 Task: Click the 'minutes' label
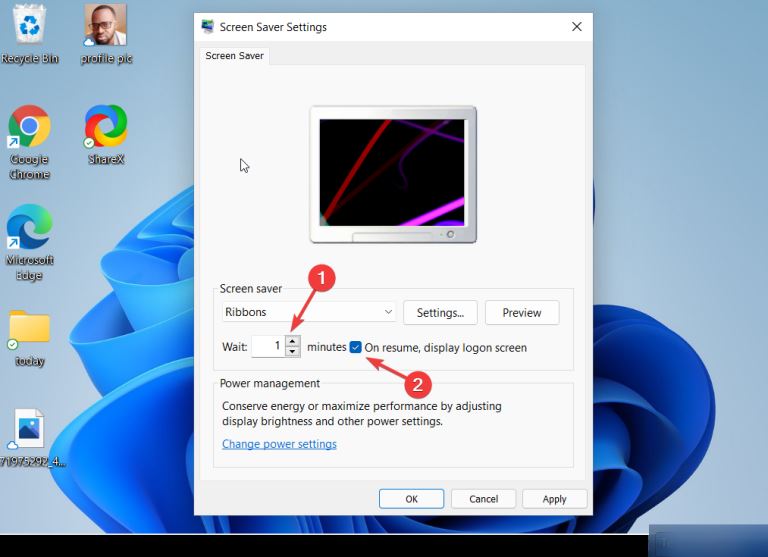tap(326, 347)
